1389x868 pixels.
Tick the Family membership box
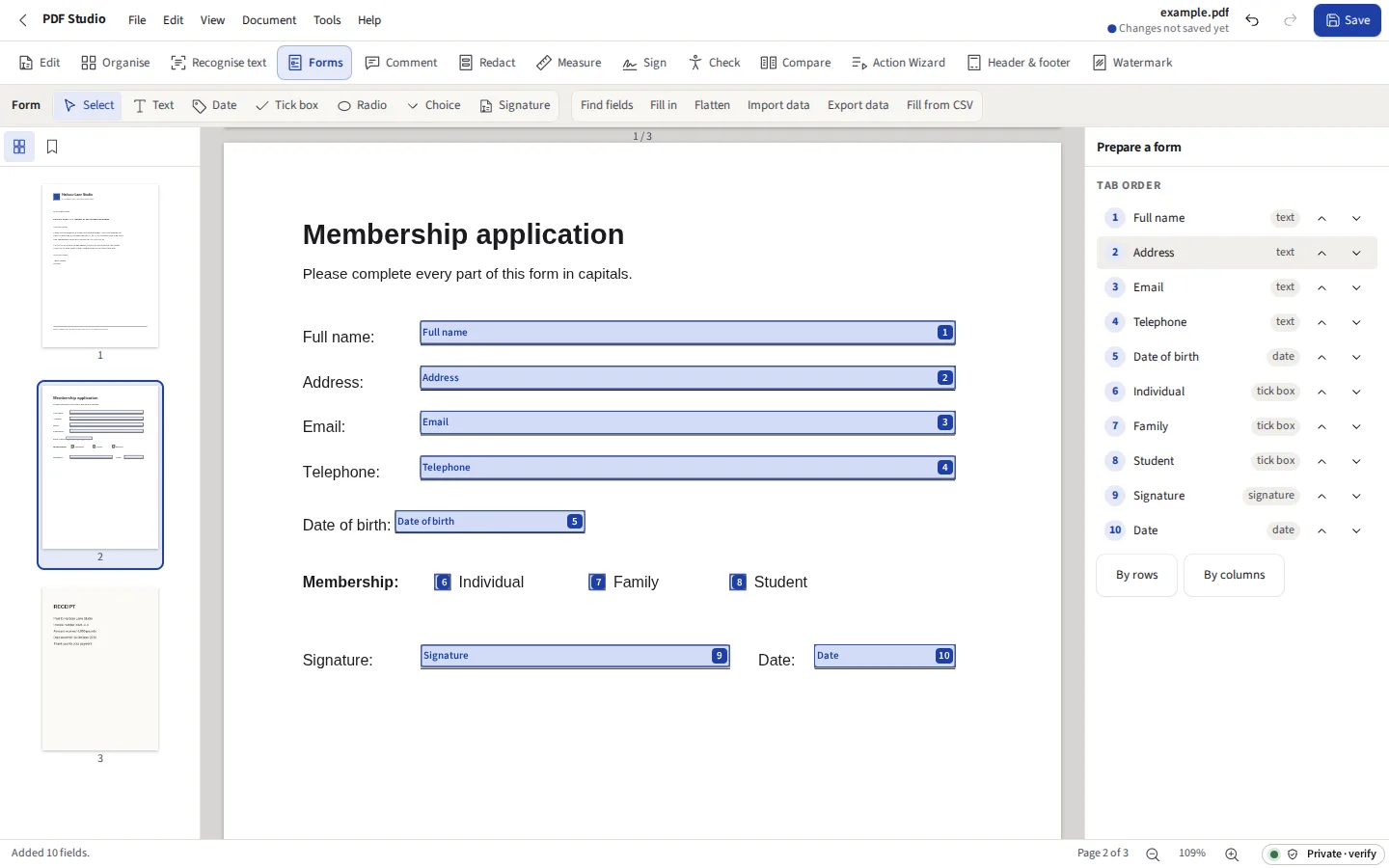[598, 583]
